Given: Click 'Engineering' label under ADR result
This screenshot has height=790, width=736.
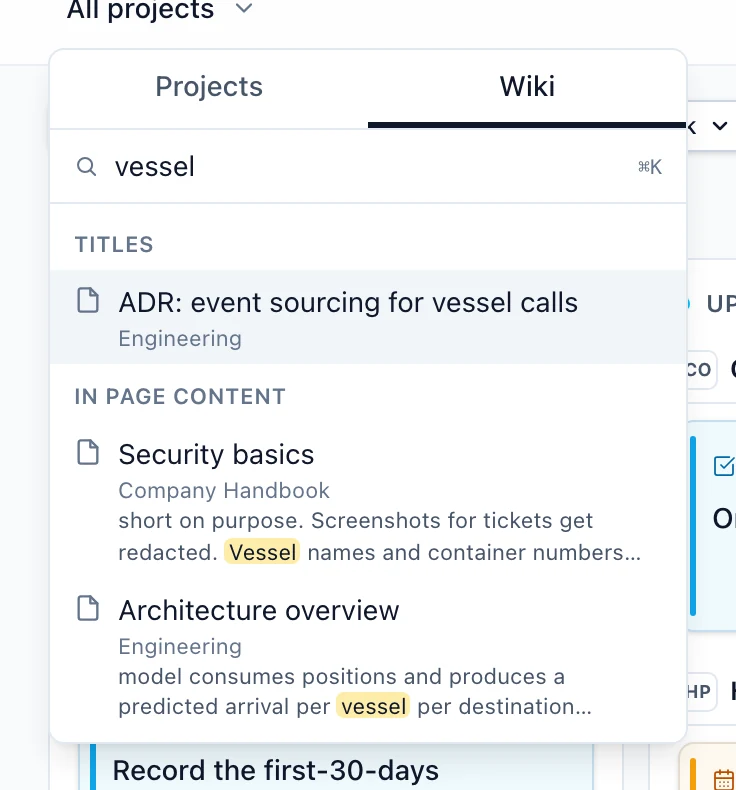Looking at the screenshot, I should point(180,339).
